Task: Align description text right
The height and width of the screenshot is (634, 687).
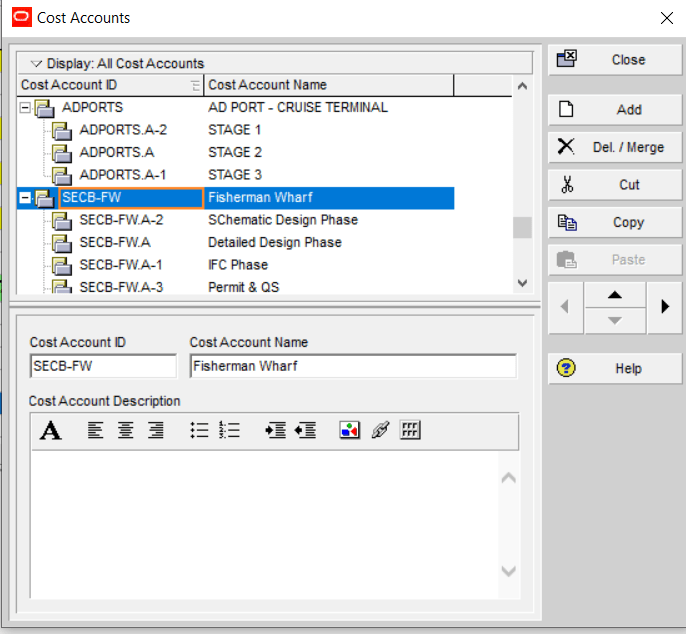Action: (x=156, y=430)
